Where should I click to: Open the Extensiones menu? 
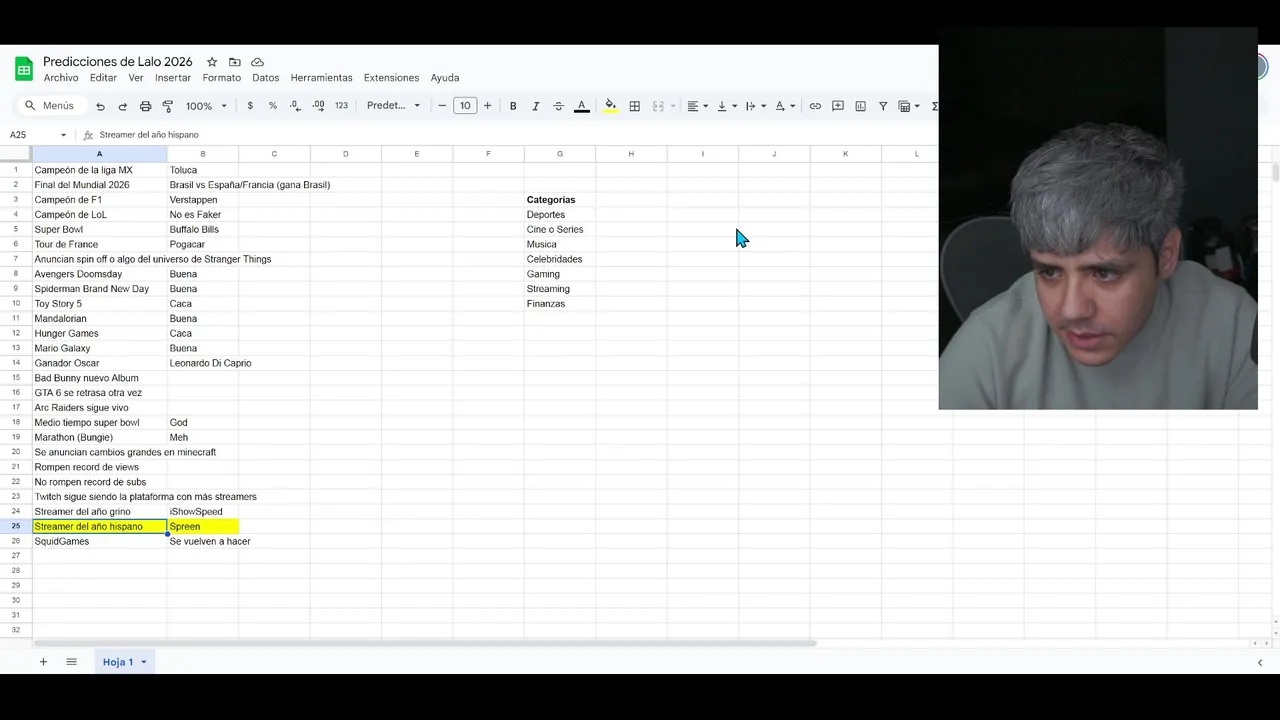391,78
